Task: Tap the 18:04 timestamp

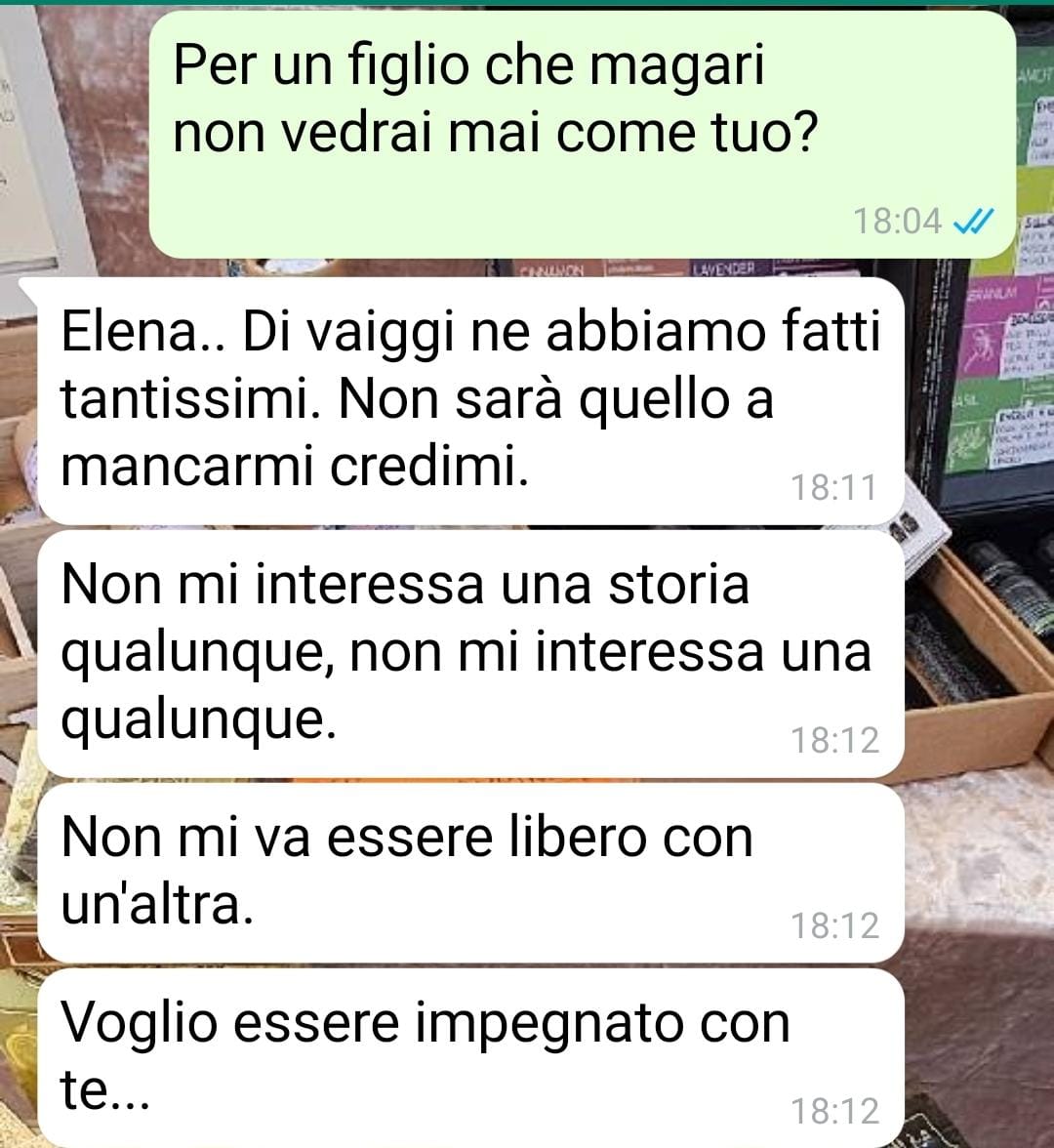Action: (x=897, y=221)
